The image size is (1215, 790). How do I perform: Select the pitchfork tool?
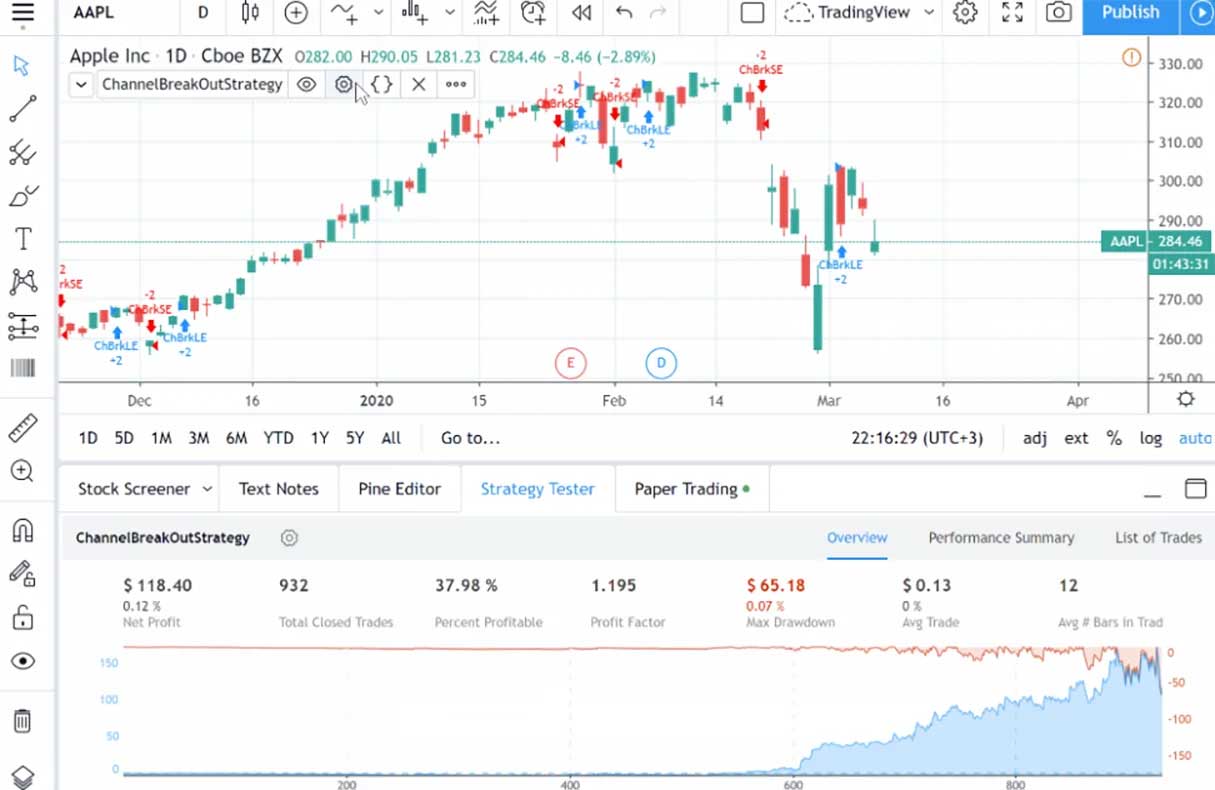coord(22,152)
